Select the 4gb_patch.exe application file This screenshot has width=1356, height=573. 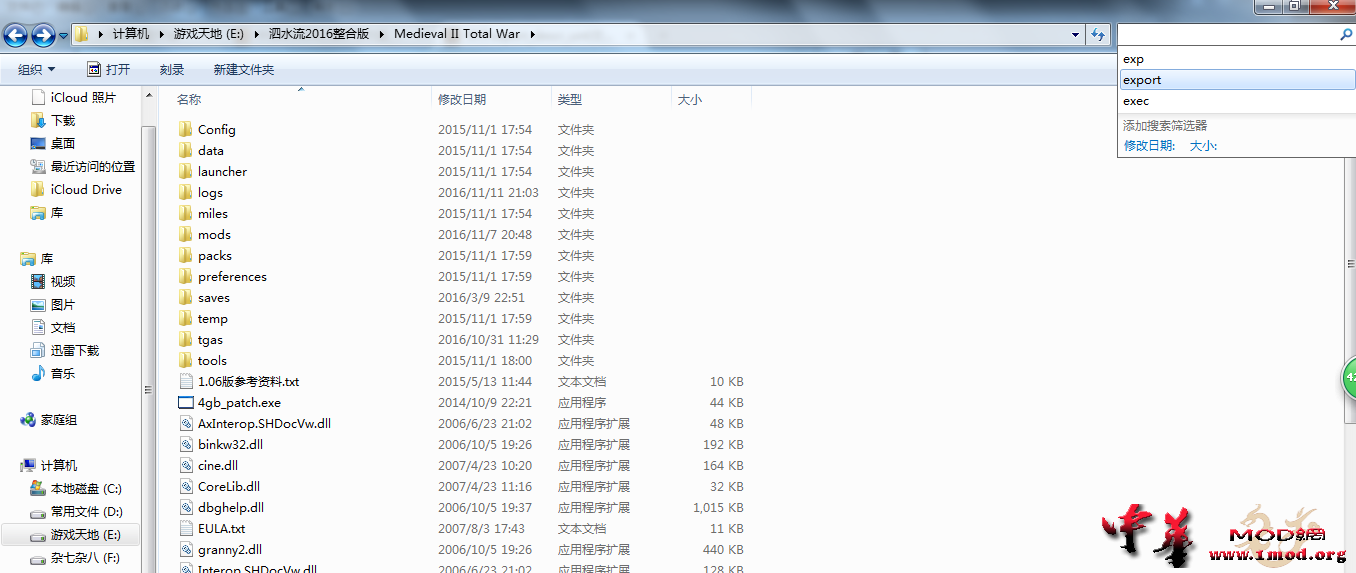[239, 403]
